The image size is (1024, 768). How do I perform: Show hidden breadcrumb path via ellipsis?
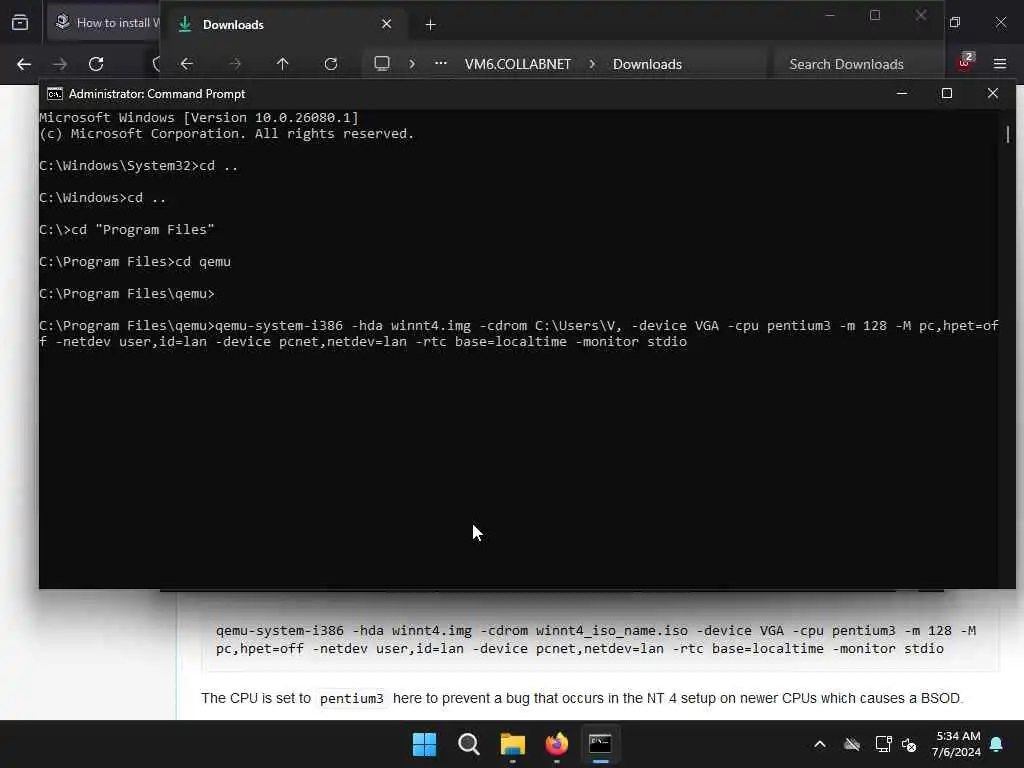coord(441,63)
